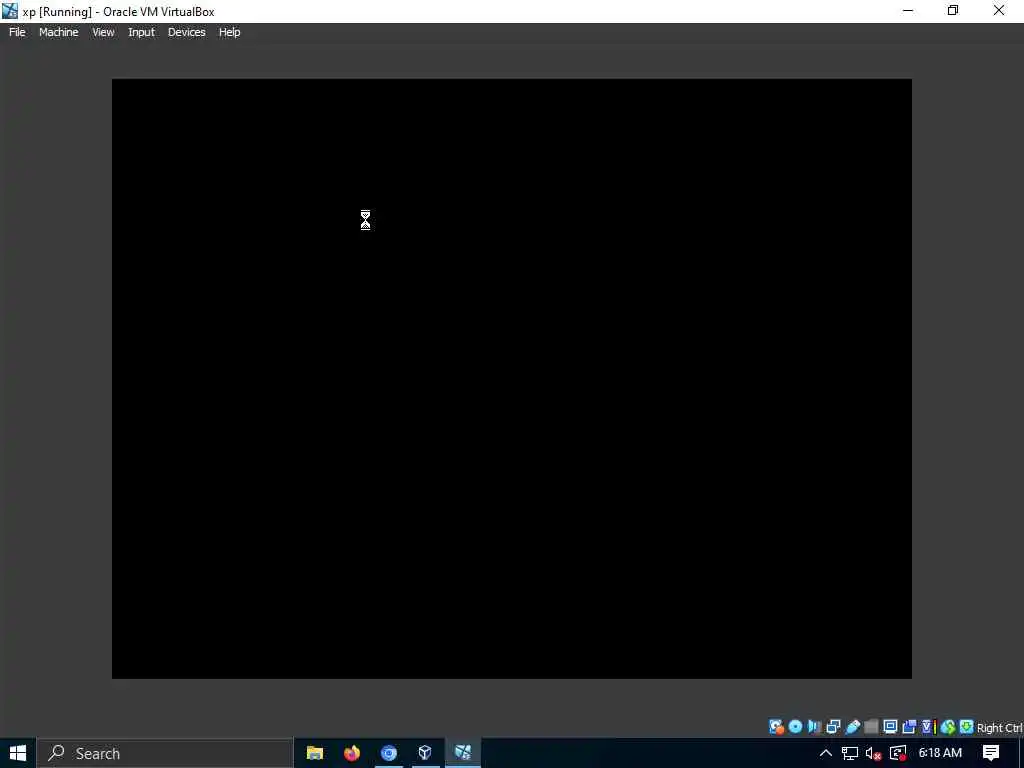
Task: Open the 6:18 AM clock
Action: click(940, 753)
